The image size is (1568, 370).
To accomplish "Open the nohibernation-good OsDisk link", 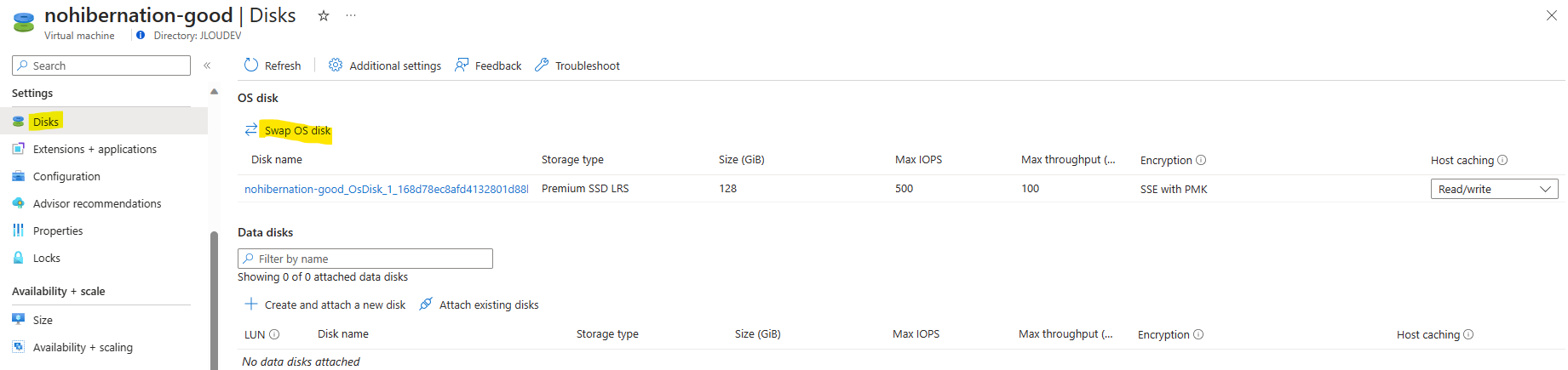I will click(386, 189).
